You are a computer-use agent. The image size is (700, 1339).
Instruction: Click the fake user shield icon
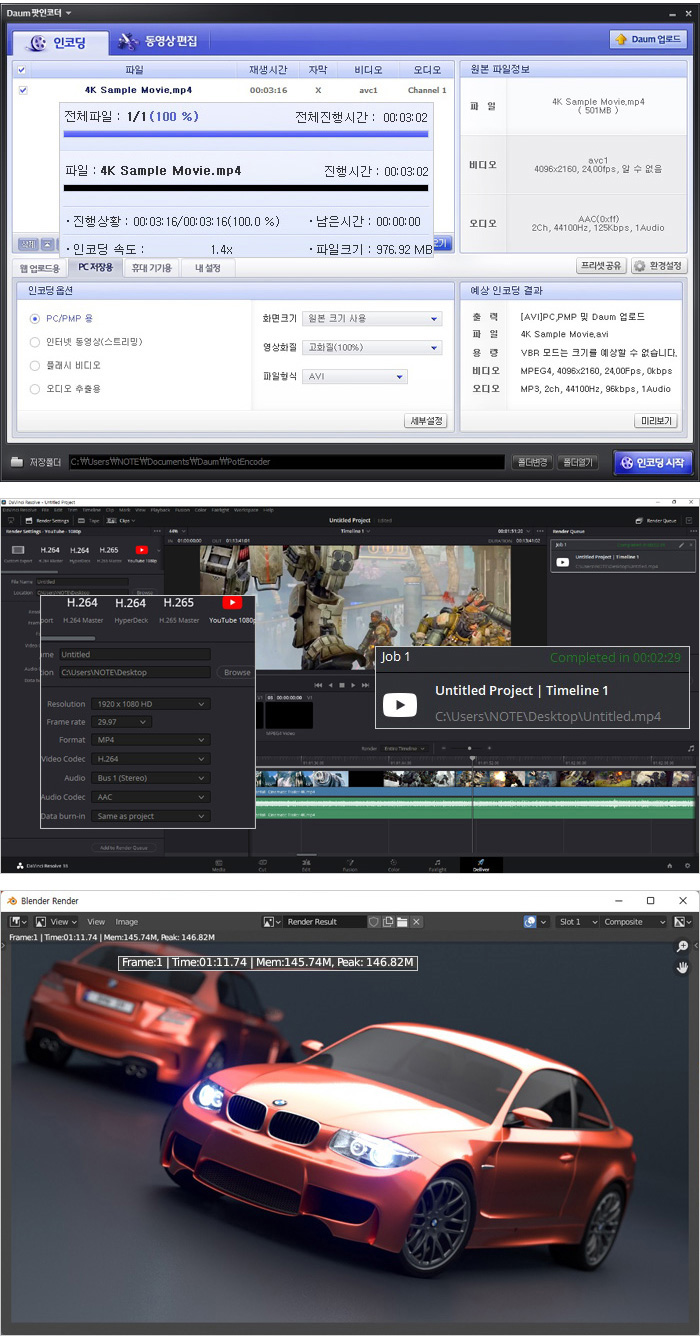(x=373, y=922)
